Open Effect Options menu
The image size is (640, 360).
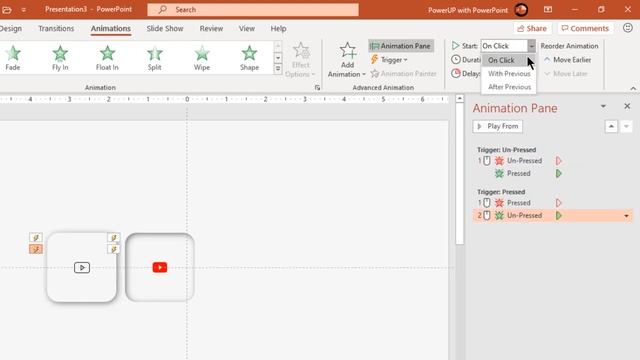pos(300,60)
